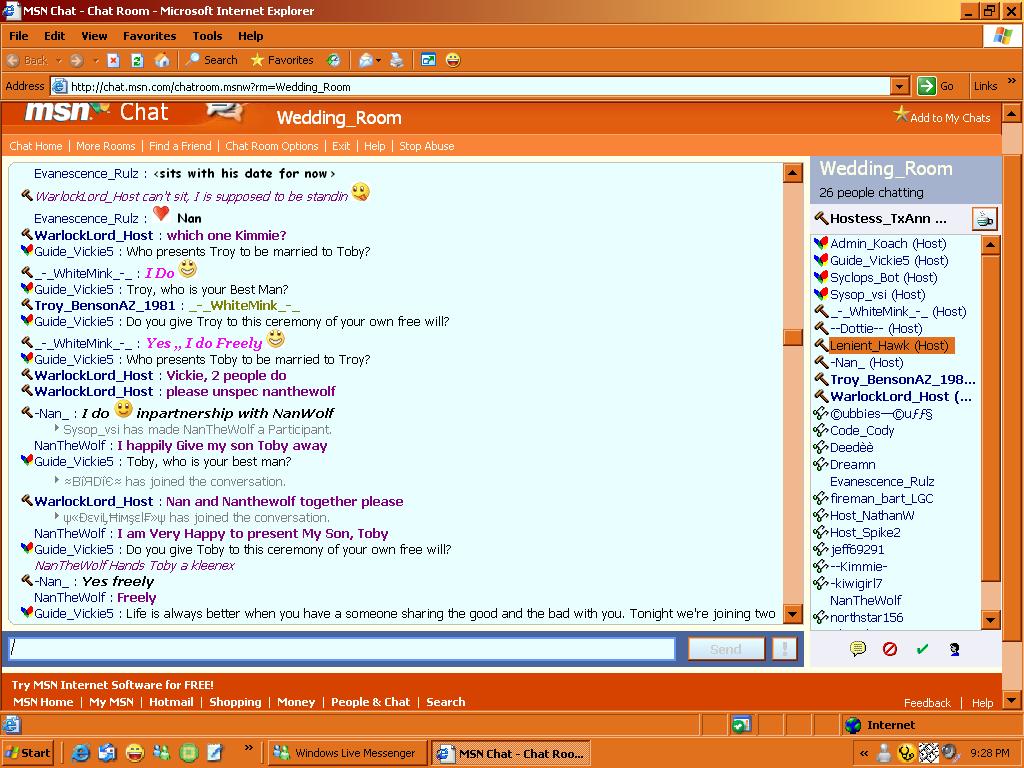
Task: Click the smiley face toolbar icon
Action: tap(453, 60)
